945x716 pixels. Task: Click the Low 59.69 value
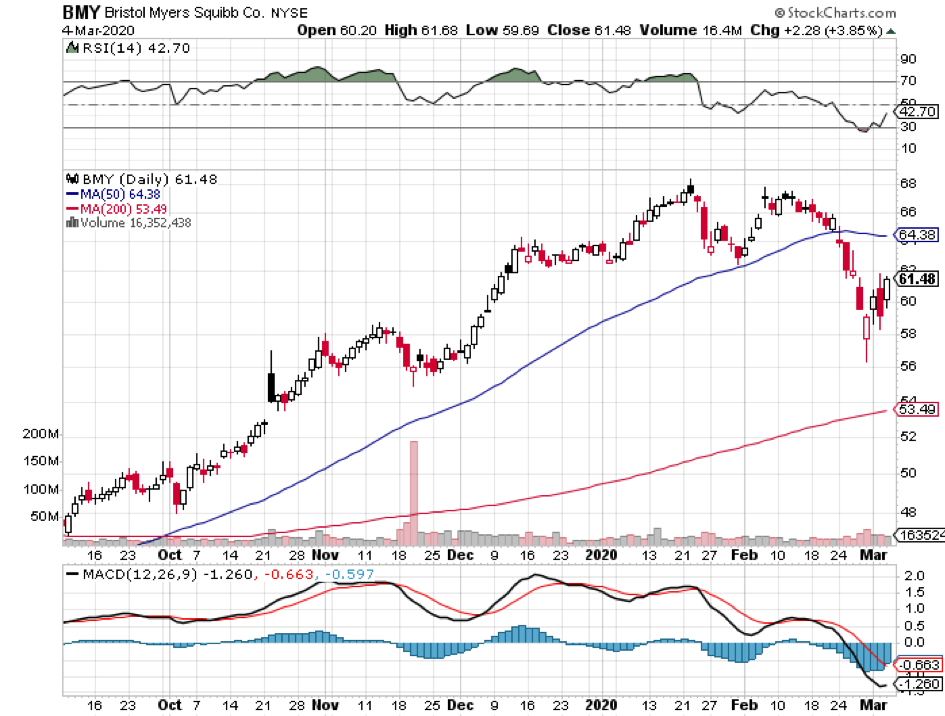(x=502, y=30)
